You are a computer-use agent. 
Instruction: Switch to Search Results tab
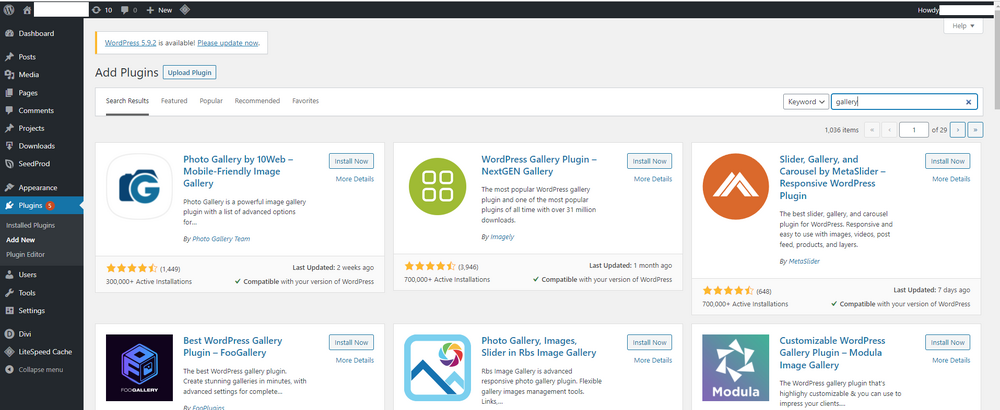pyautogui.click(x=128, y=101)
